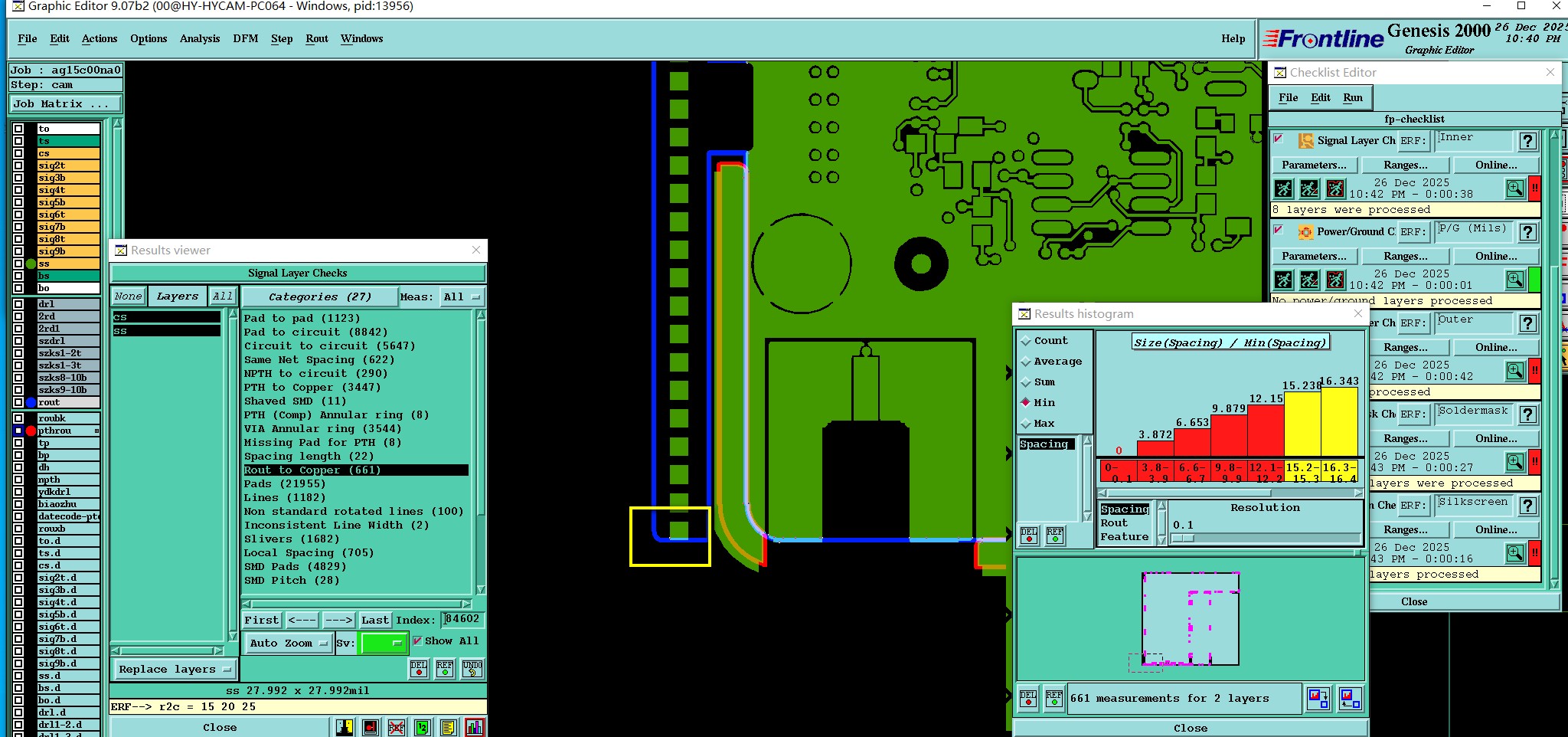Screen dimensions: 1568x737
Task: Open Analysis menu in main menu bar
Action: pyautogui.click(x=200, y=38)
